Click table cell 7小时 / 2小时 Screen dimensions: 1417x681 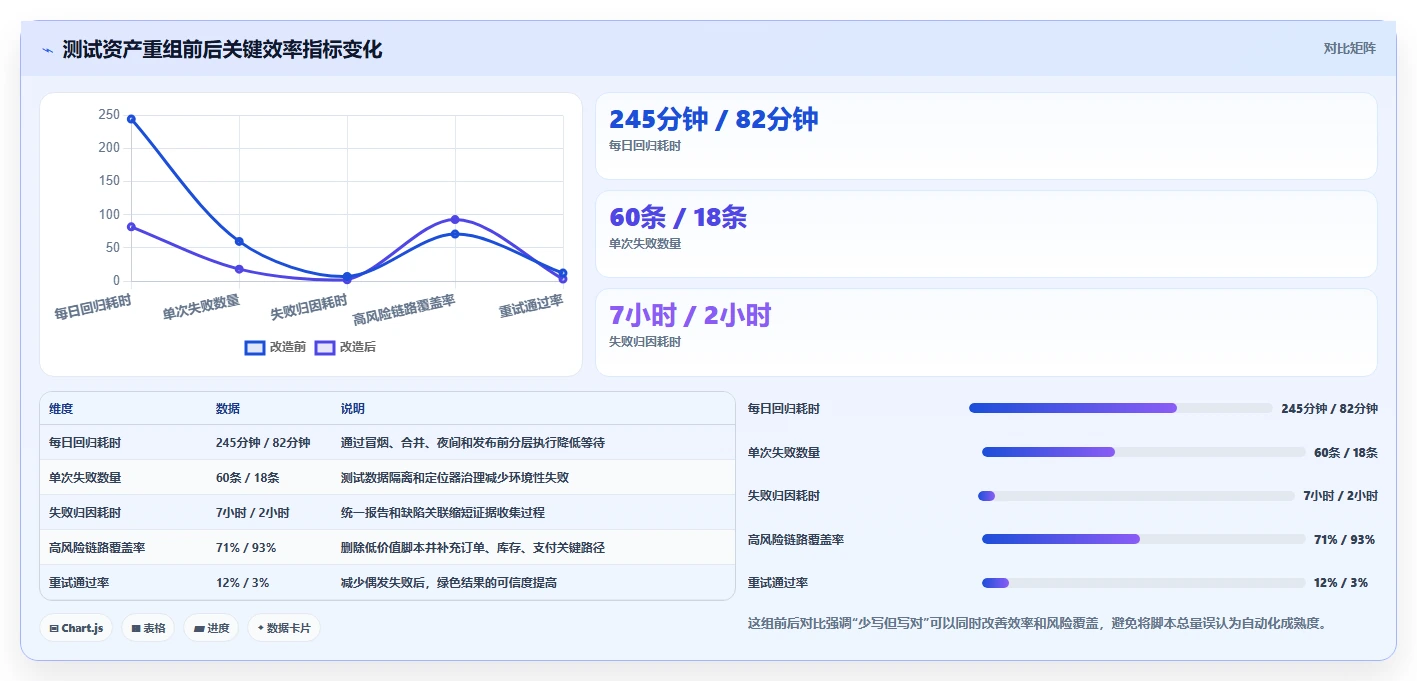tap(253, 512)
